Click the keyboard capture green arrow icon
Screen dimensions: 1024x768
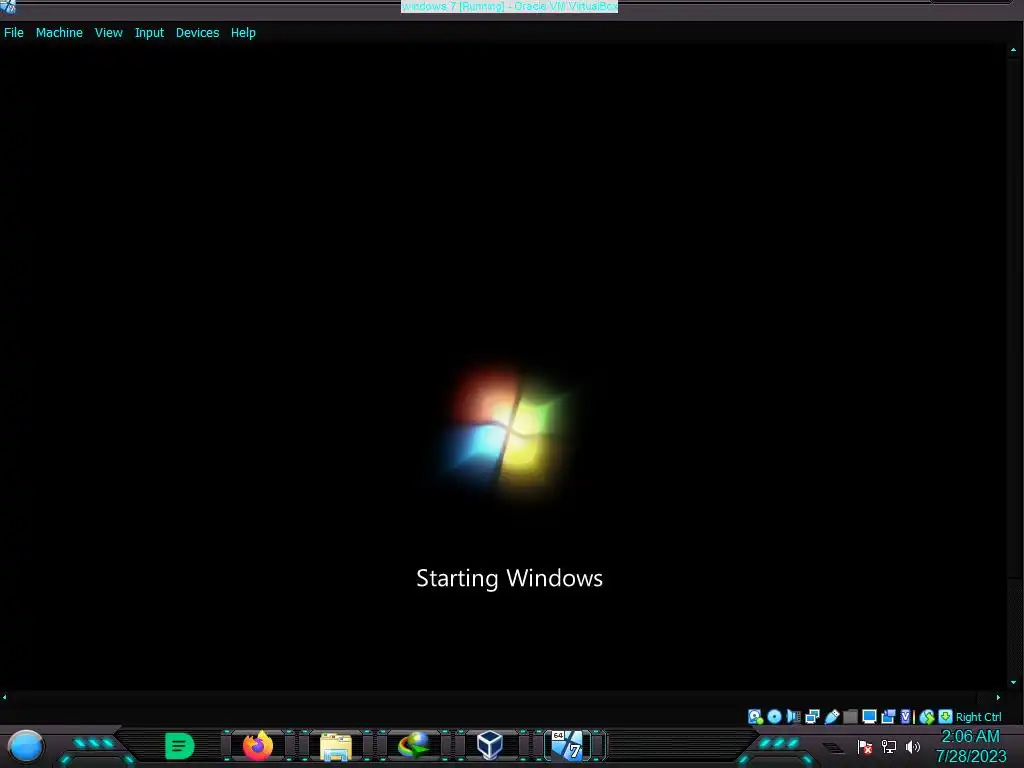click(x=945, y=716)
